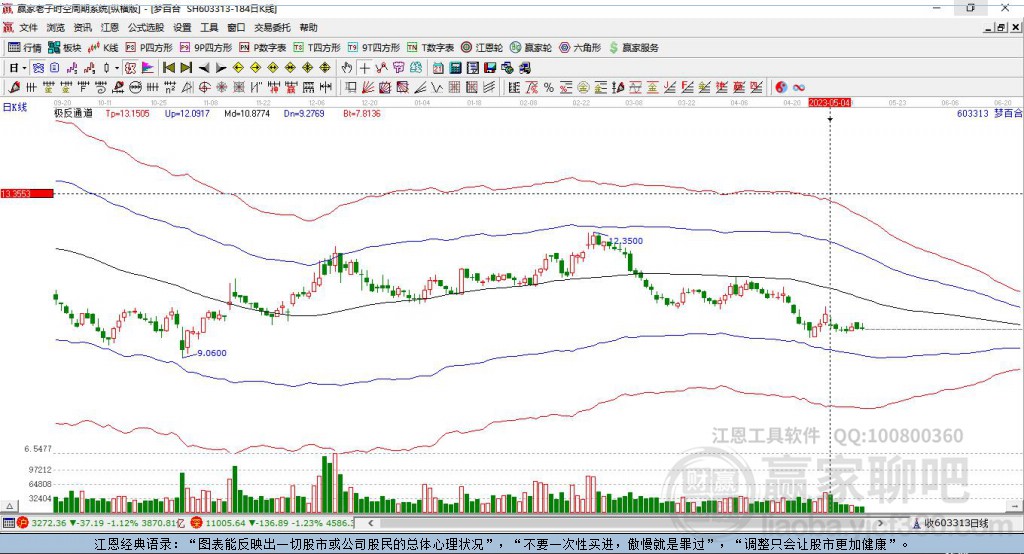The width and height of the screenshot is (1024, 554).
Task: Open the 窗口 menu
Action: (x=236, y=27)
